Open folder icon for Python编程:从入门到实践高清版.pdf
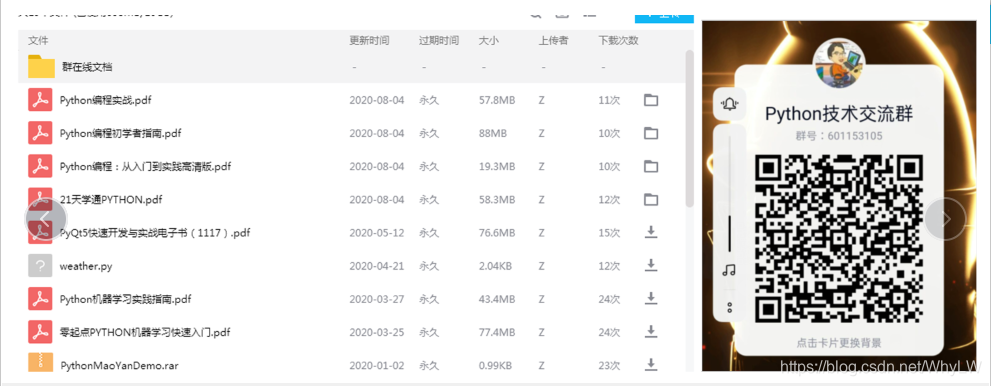The image size is (991, 386). pyautogui.click(x=650, y=166)
